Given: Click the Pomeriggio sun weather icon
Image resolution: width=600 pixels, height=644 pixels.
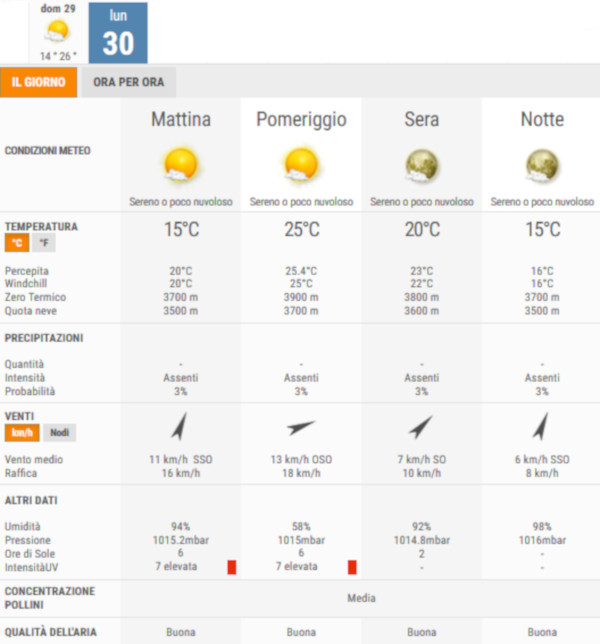Looking at the screenshot, I should pos(301,165).
